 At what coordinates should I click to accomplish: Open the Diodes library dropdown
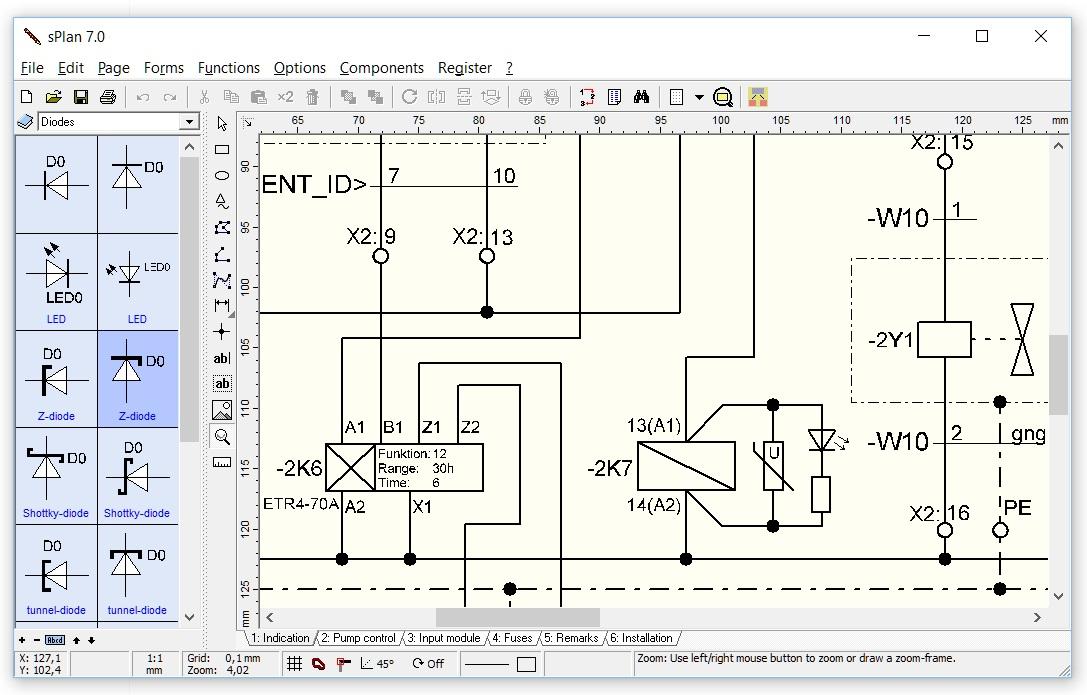188,122
